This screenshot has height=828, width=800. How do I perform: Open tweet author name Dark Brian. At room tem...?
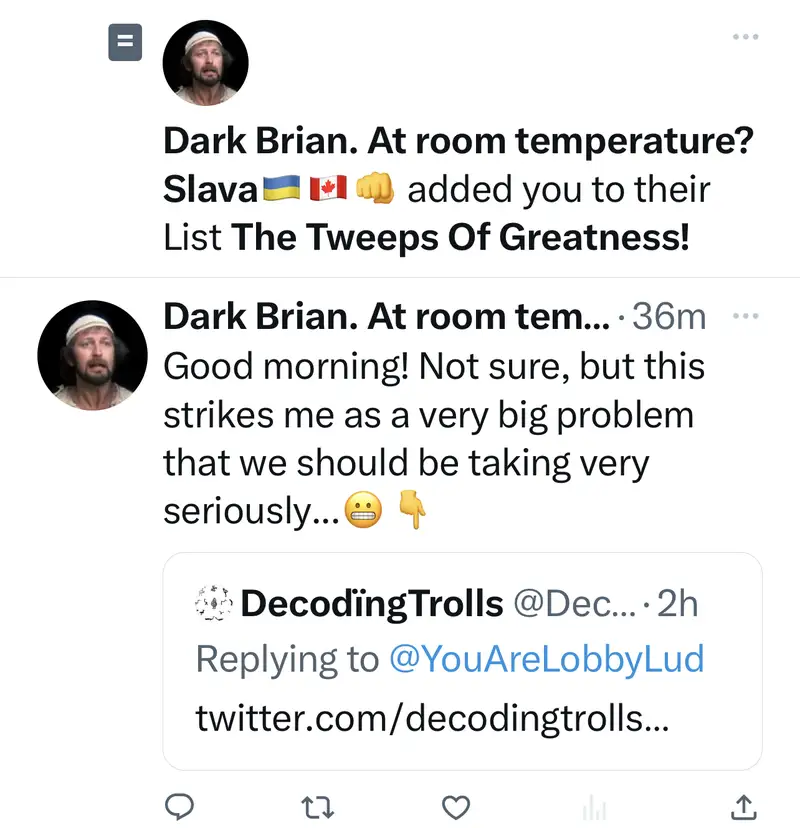coord(386,317)
